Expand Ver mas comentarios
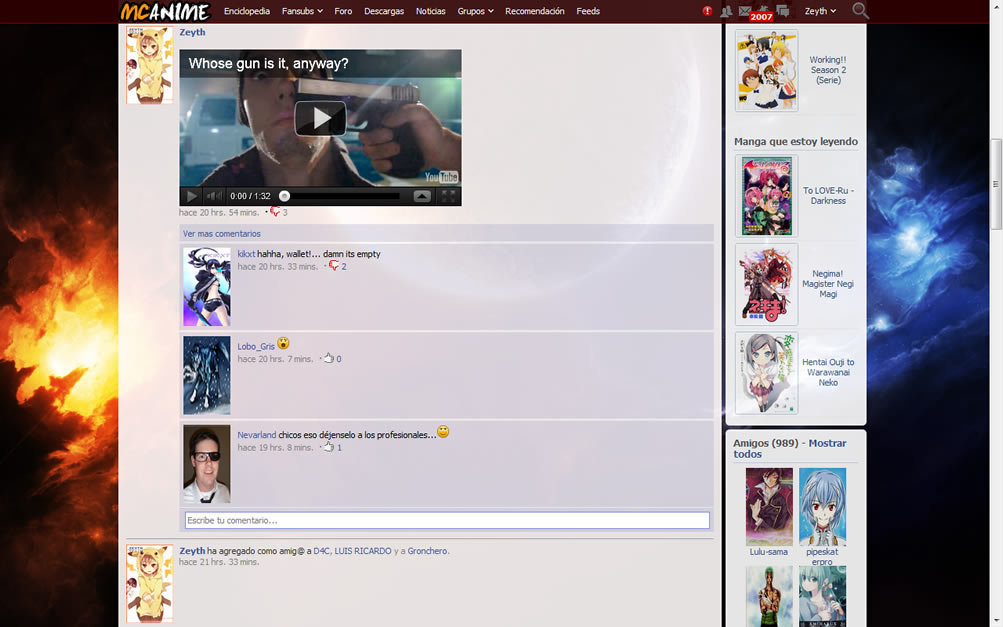 coord(221,234)
